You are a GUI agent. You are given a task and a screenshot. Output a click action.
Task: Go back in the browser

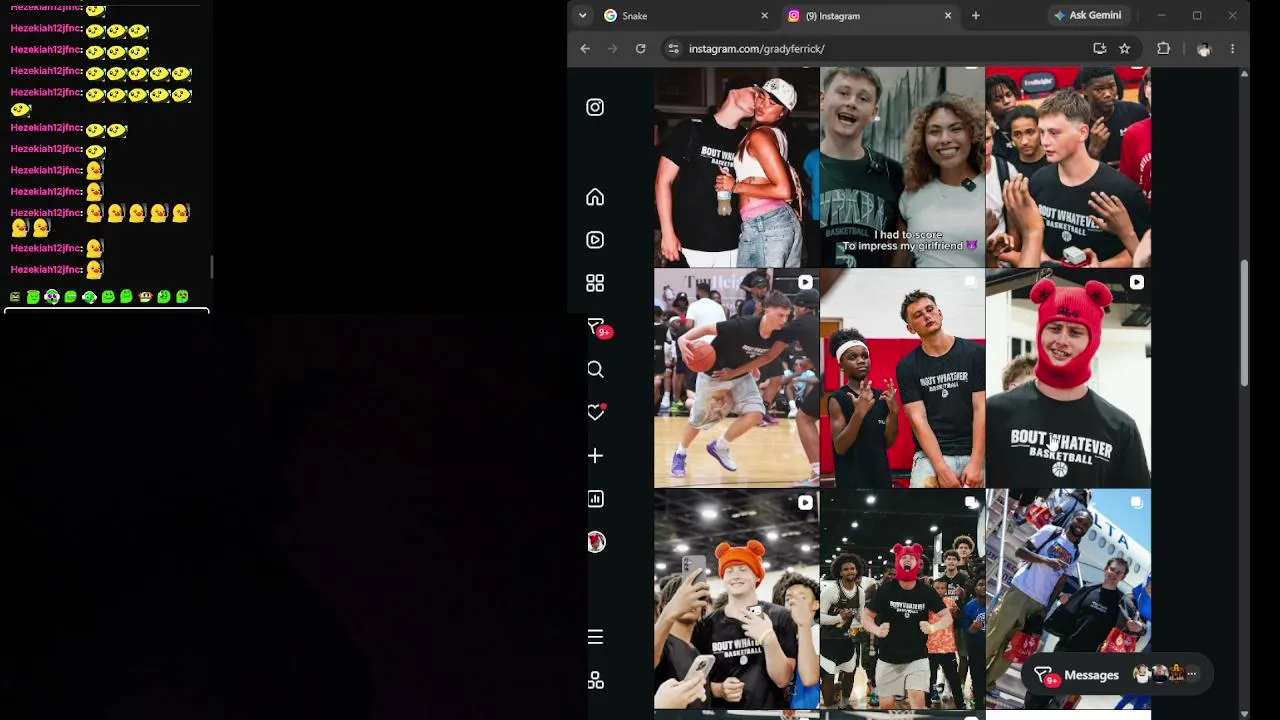585,48
